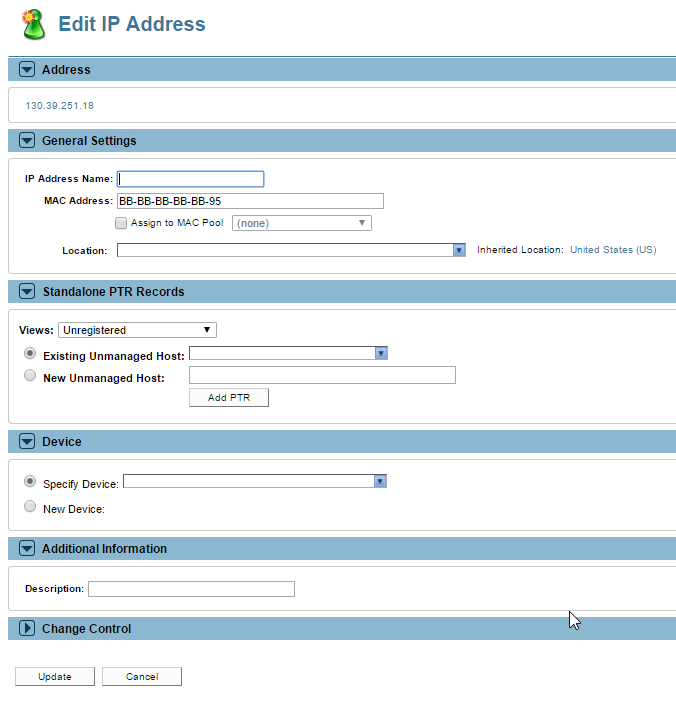This screenshot has height=716, width=676.
Task: Open the Existing Unmanaged Host dropdown arrow
Action: pos(381,353)
